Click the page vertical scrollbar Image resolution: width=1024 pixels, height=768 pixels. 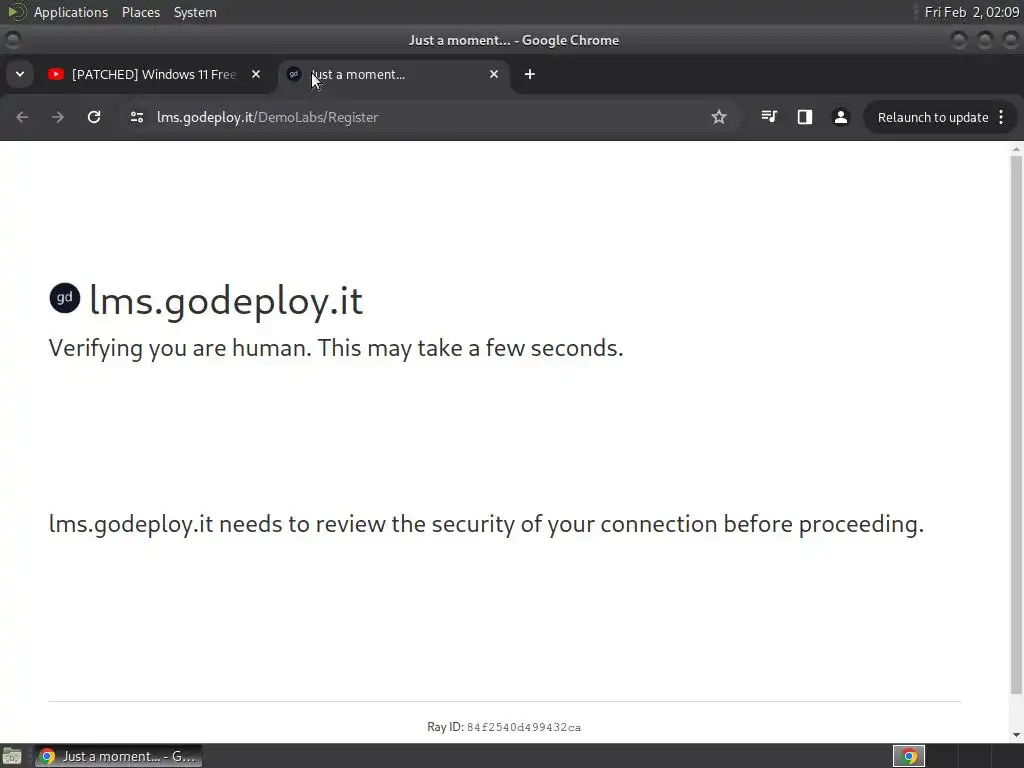pos(1016,424)
